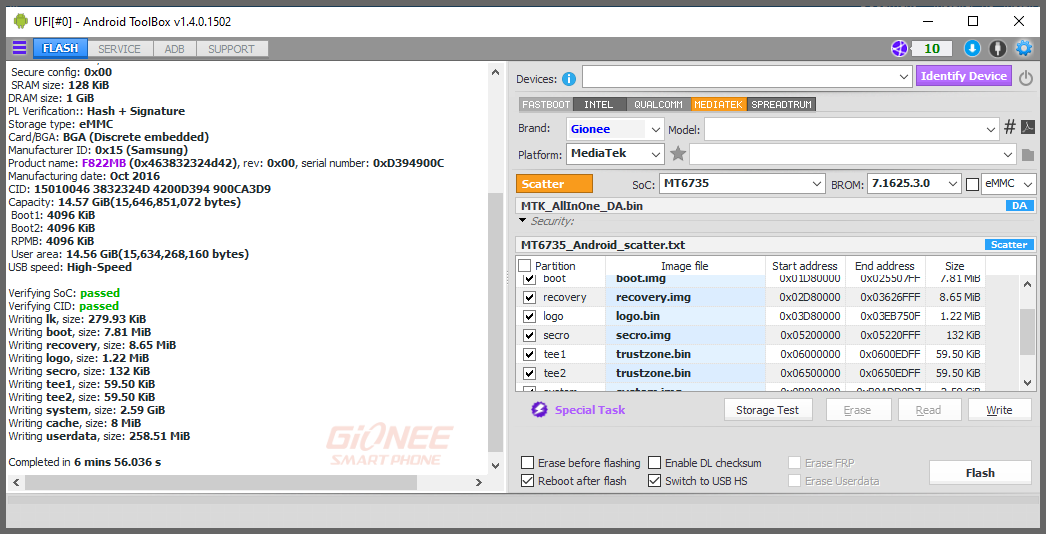Click the Special Task link

590,410
